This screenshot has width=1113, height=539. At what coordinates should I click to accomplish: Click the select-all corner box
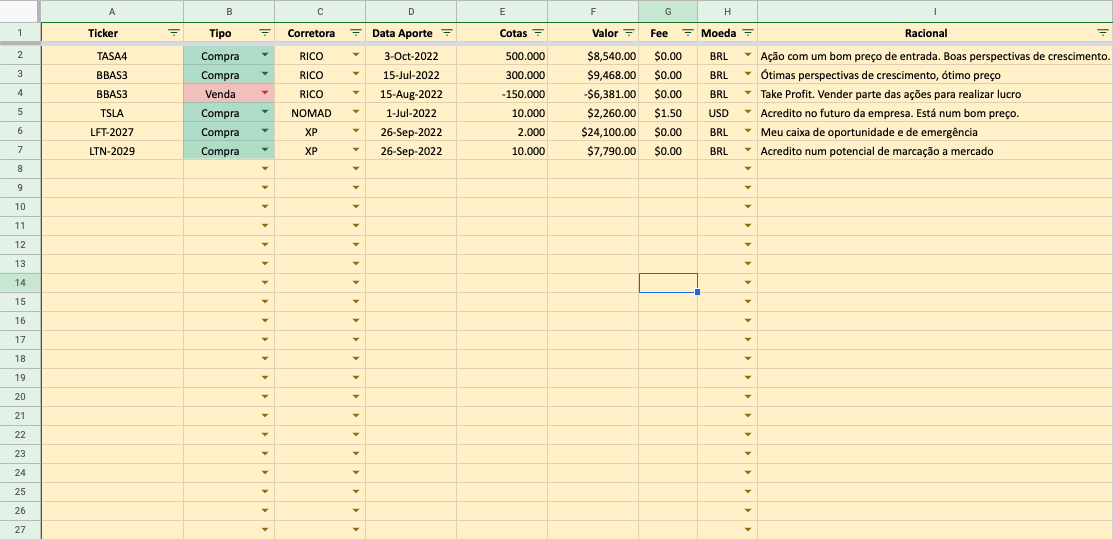point(20,11)
